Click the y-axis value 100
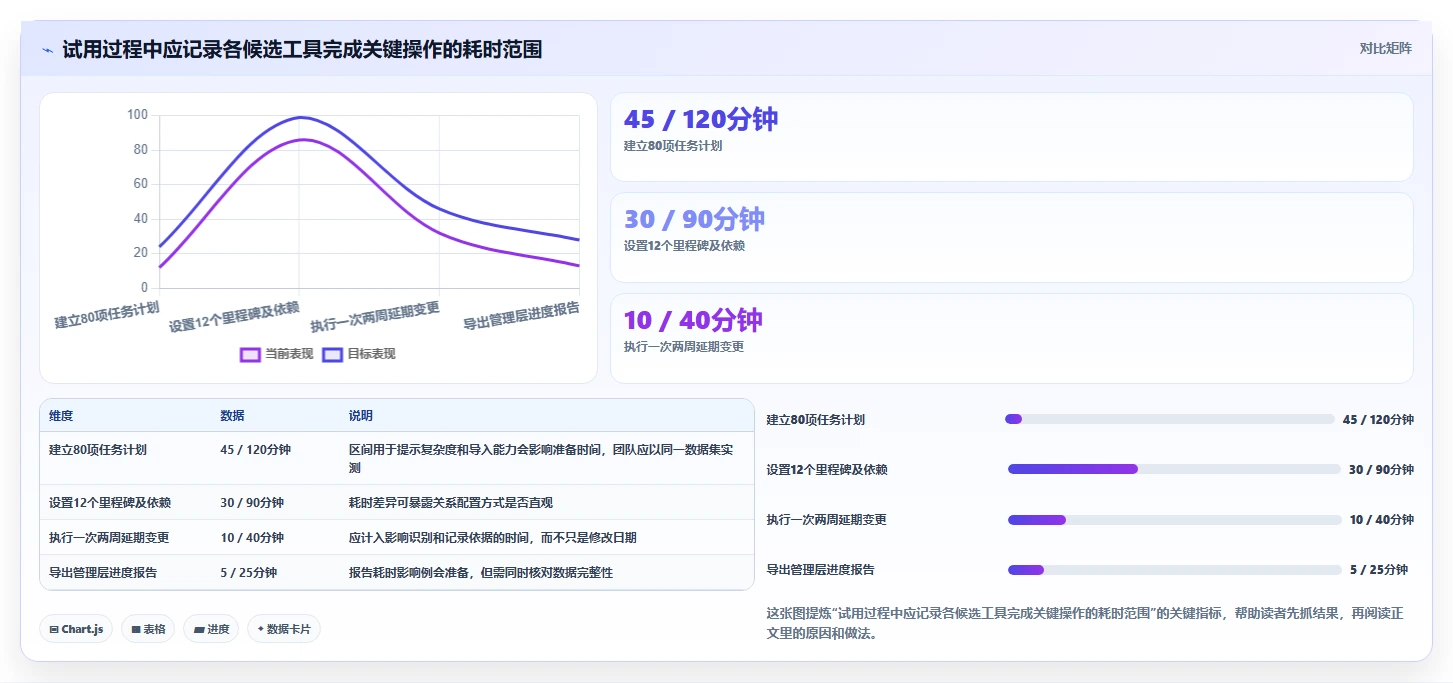Image resolution: width=1453 pixels, height=683 pixels. coord(137,115)
